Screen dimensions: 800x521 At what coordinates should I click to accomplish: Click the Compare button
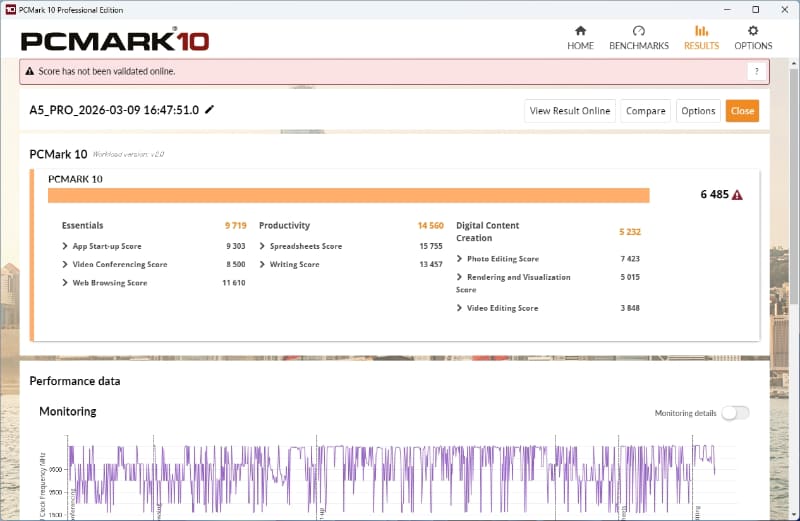645,111
